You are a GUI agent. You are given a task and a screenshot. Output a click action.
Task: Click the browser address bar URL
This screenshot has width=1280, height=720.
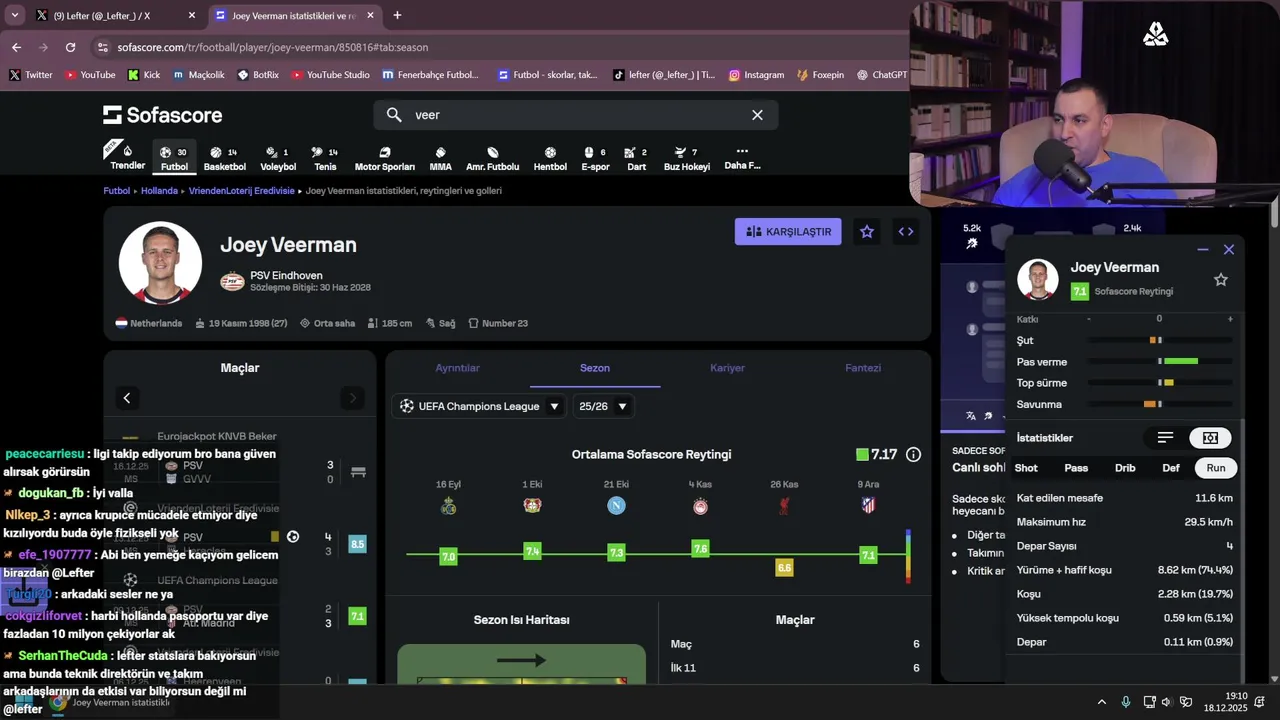(272, 47)
